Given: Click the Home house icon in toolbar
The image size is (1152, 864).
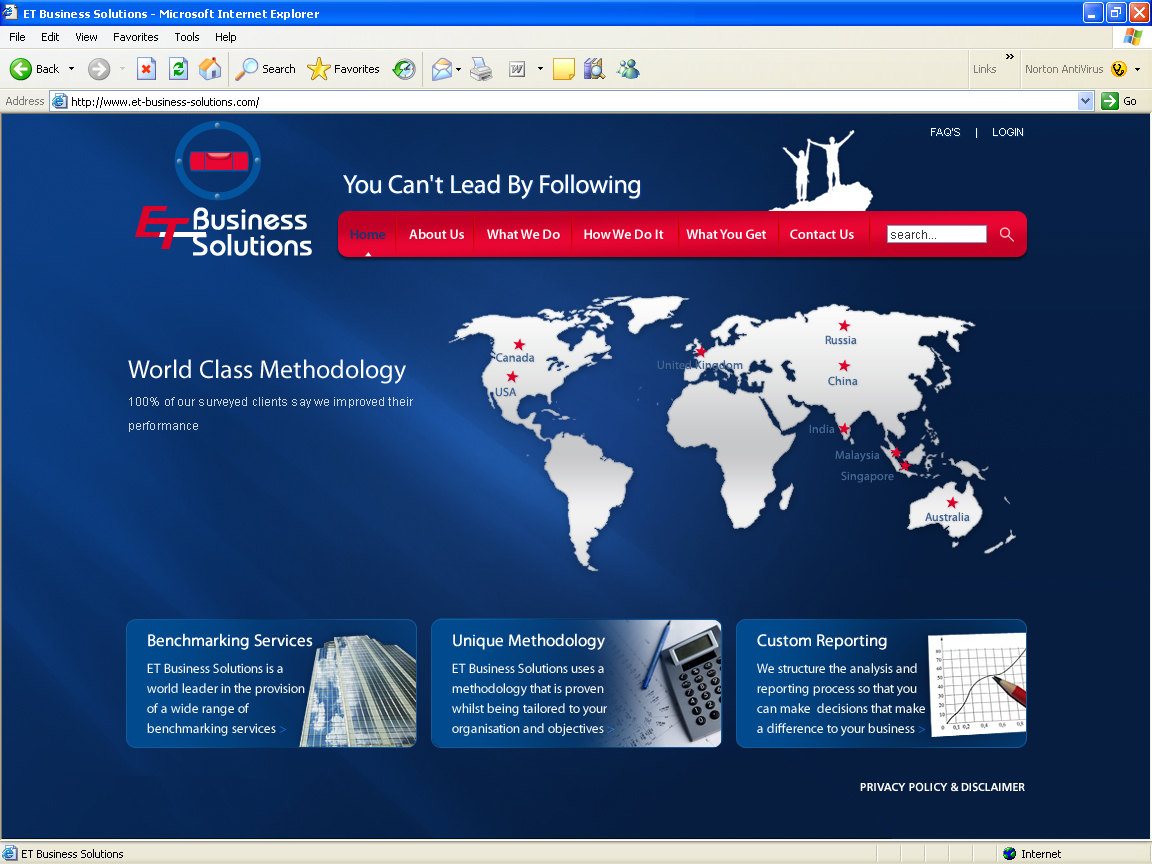Looking at the screenshot, I should 210,69.
